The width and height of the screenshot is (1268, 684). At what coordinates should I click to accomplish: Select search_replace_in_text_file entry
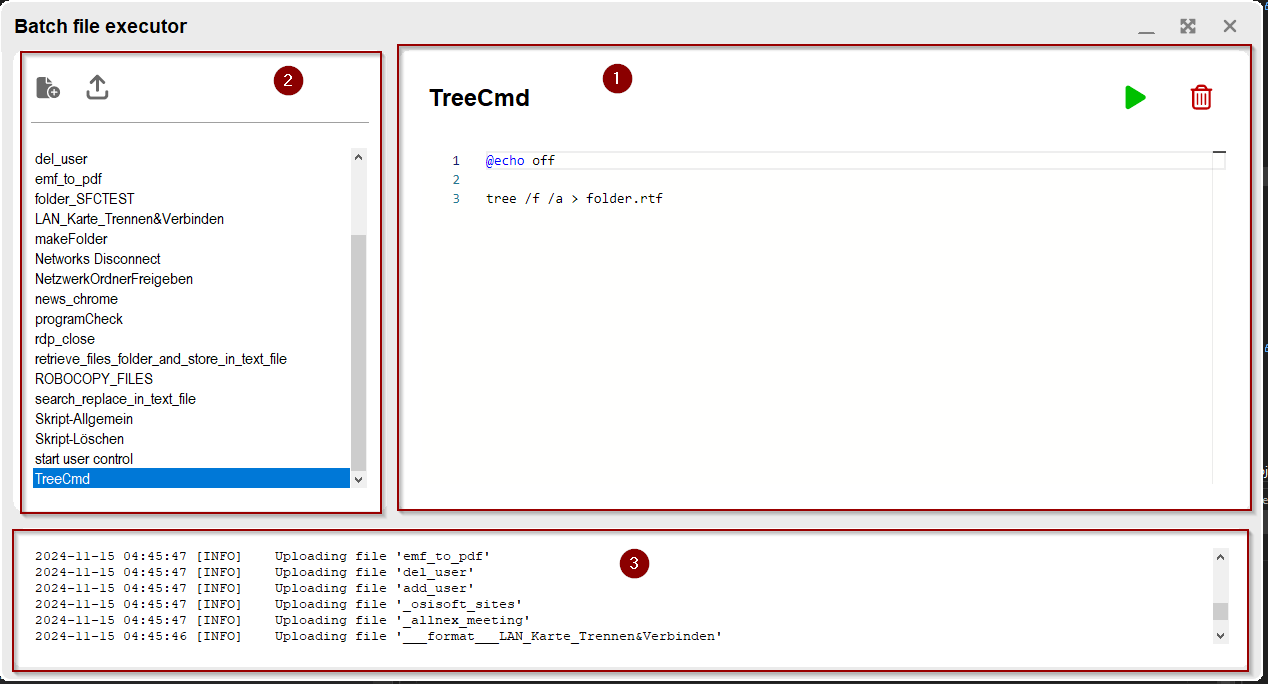pos(115,399)
